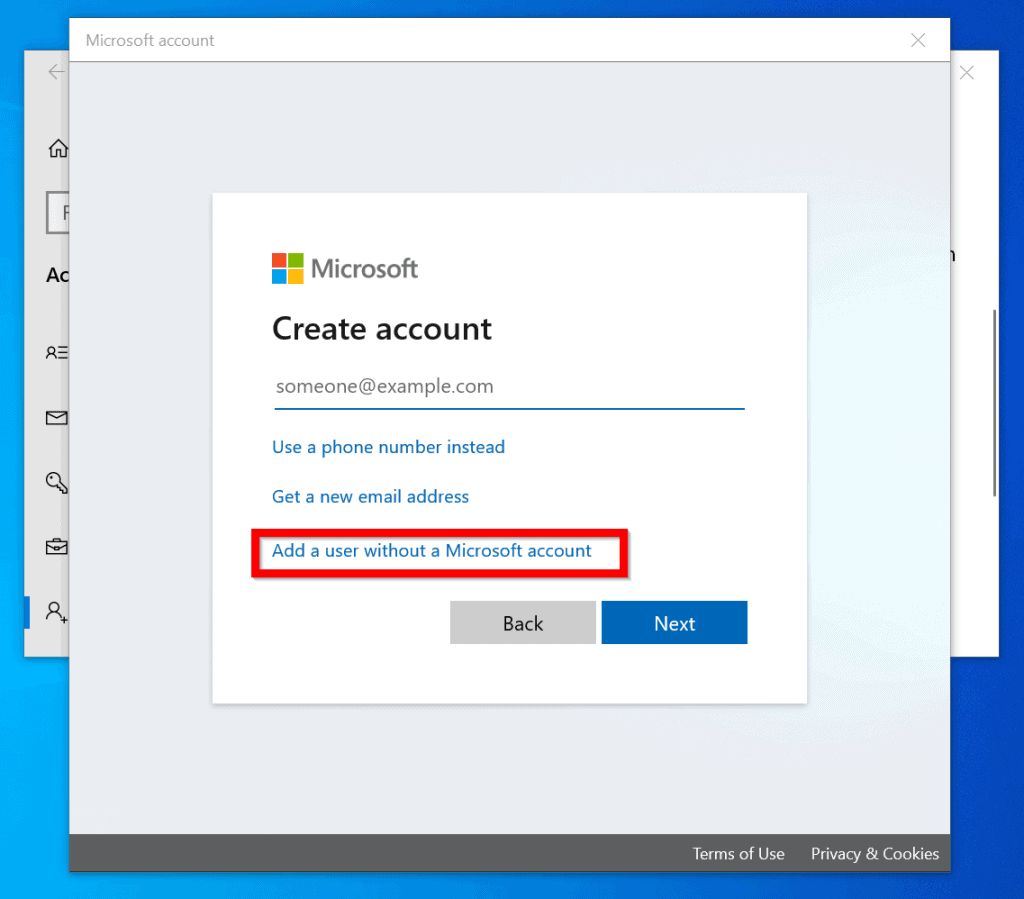Choose Use a phone number instead
Viewport: 1024px width, 899px height.
click(389, 447)
